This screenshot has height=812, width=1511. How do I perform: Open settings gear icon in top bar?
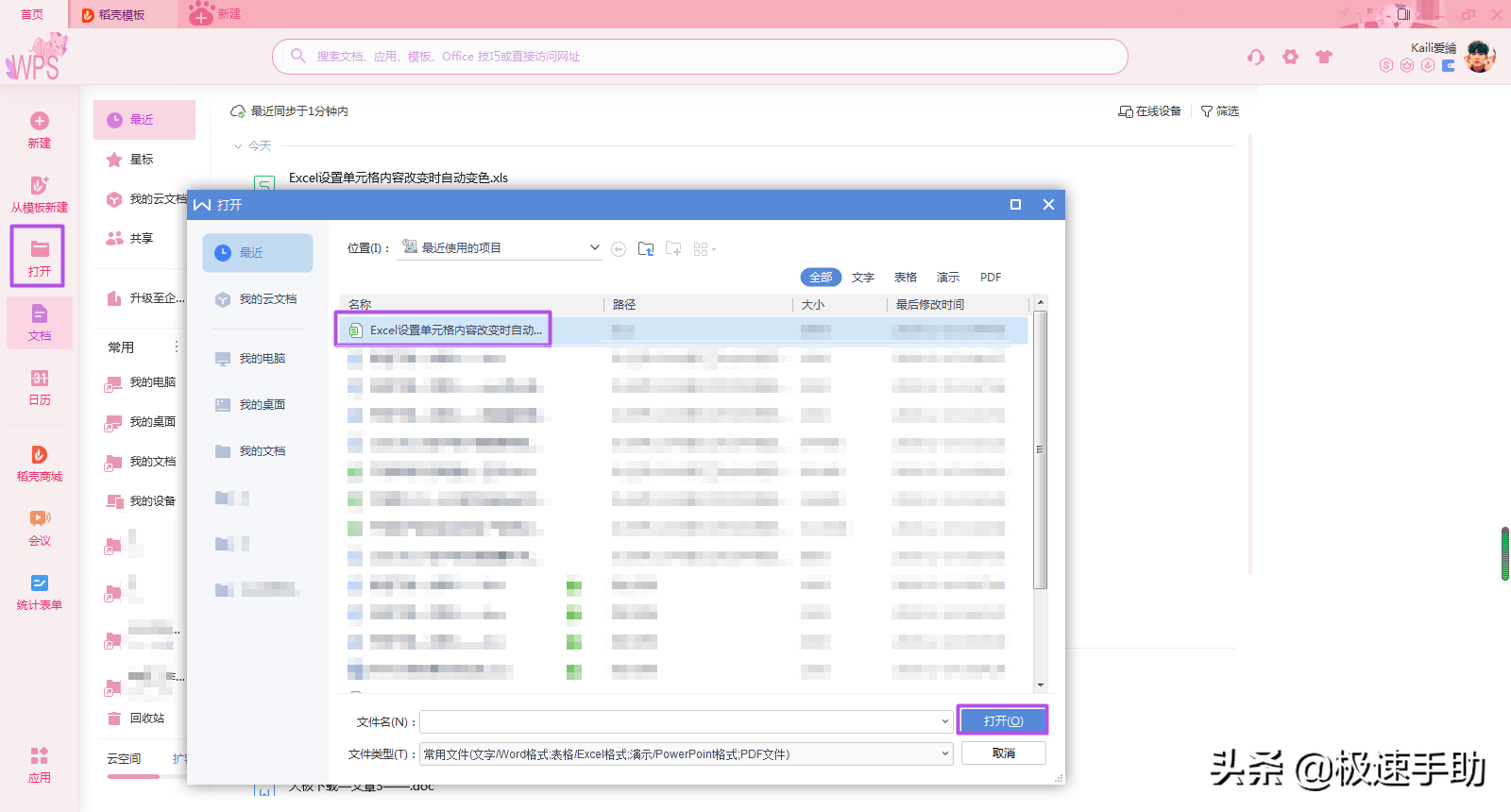(1290, 57)
